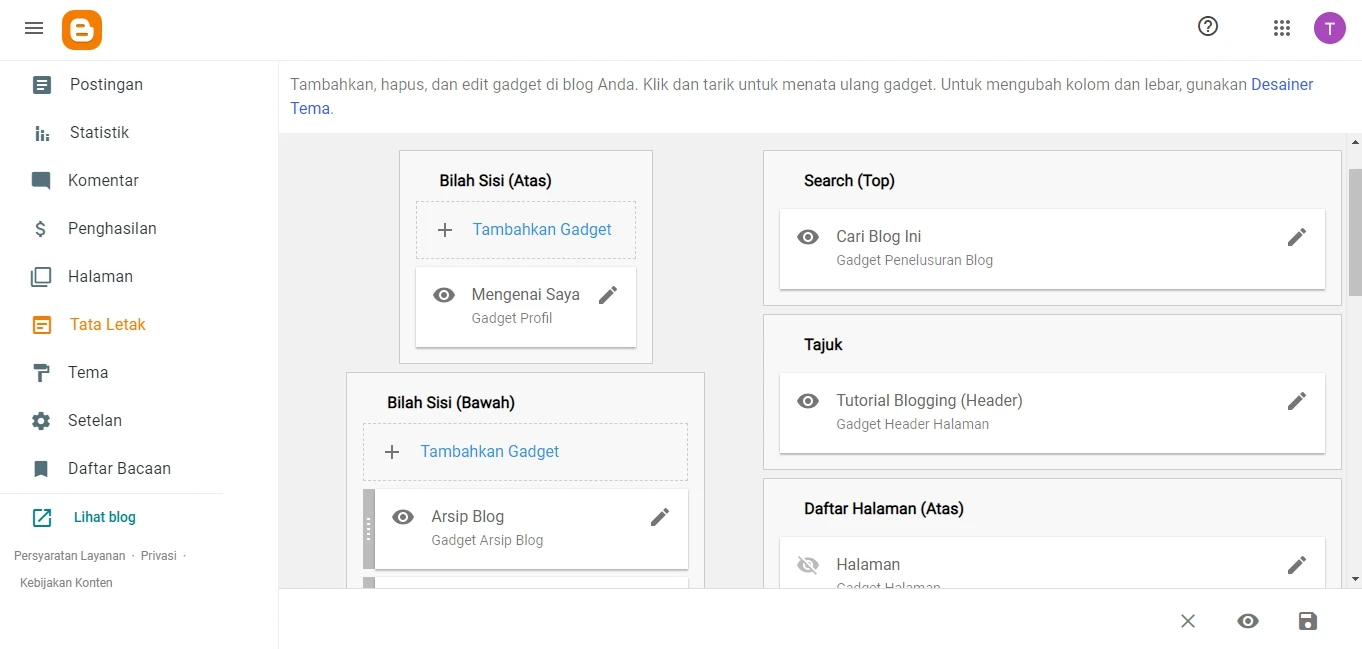
Task: Add gadget to Bilah Sisi (Atas)
Action: point(526,230)
